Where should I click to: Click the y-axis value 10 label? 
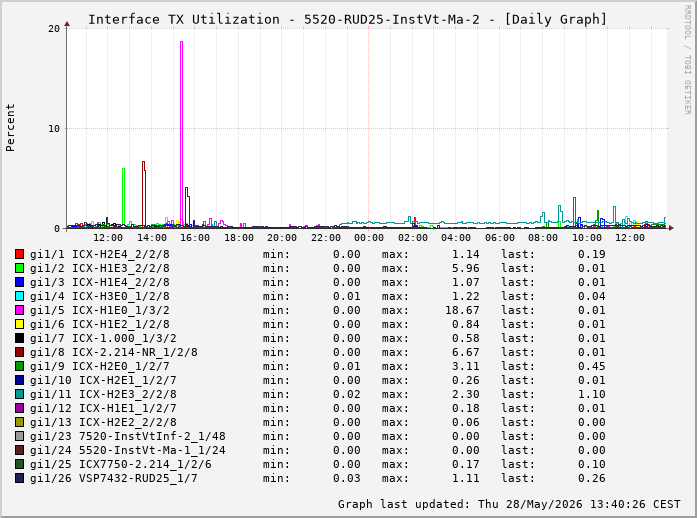[54, 129]
